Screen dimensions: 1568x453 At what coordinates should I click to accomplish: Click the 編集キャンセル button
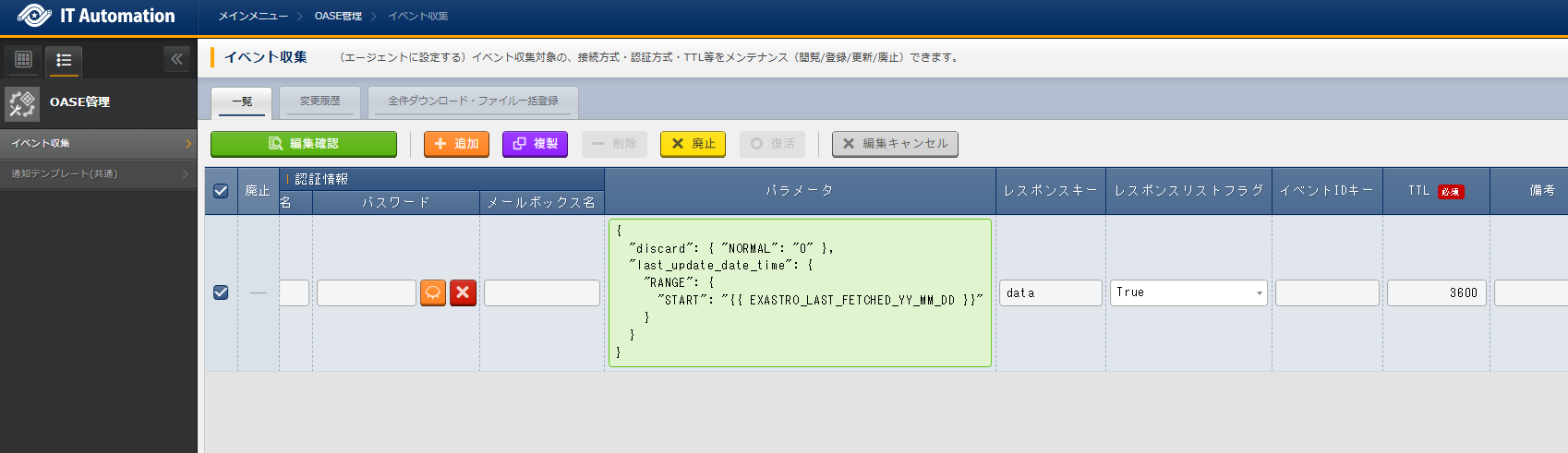[894, 144]
